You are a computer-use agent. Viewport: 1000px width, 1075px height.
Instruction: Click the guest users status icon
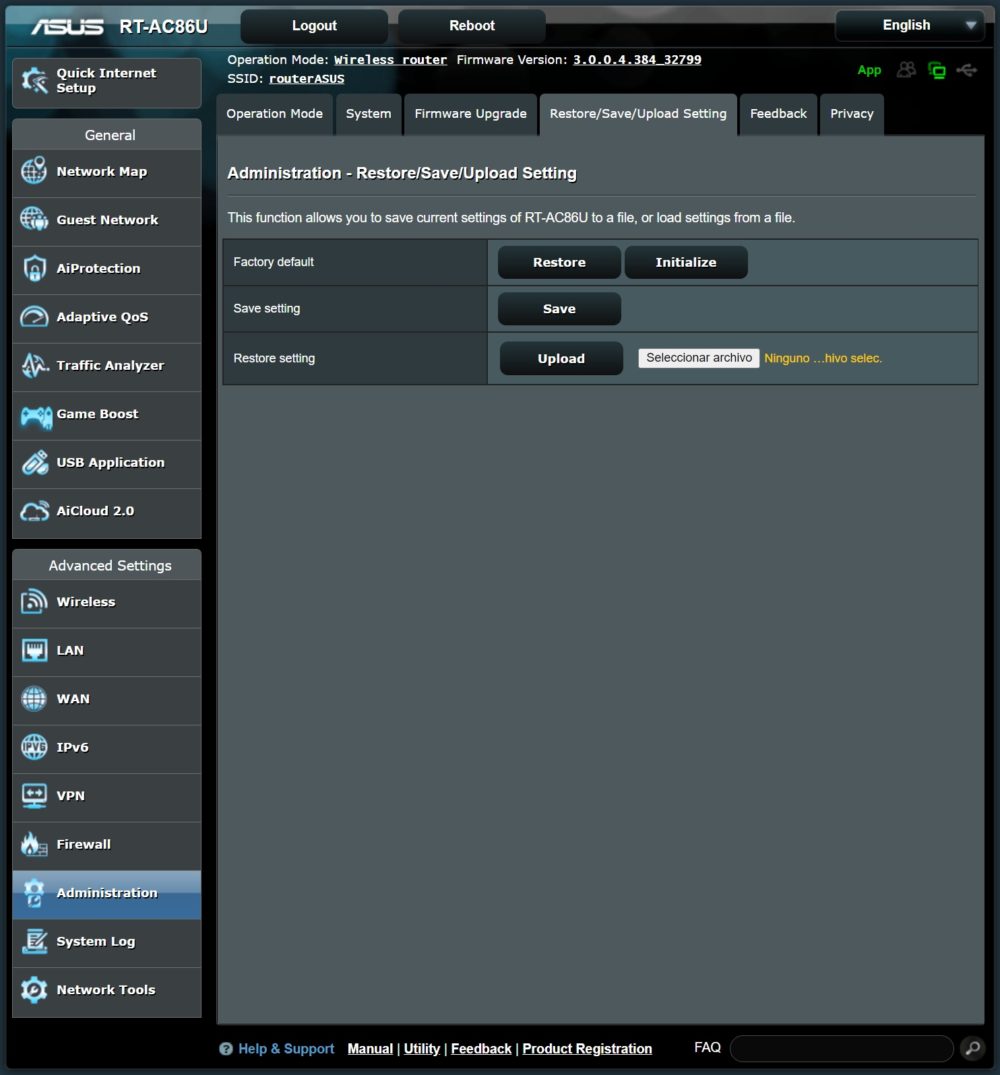(x=906, y=70)
